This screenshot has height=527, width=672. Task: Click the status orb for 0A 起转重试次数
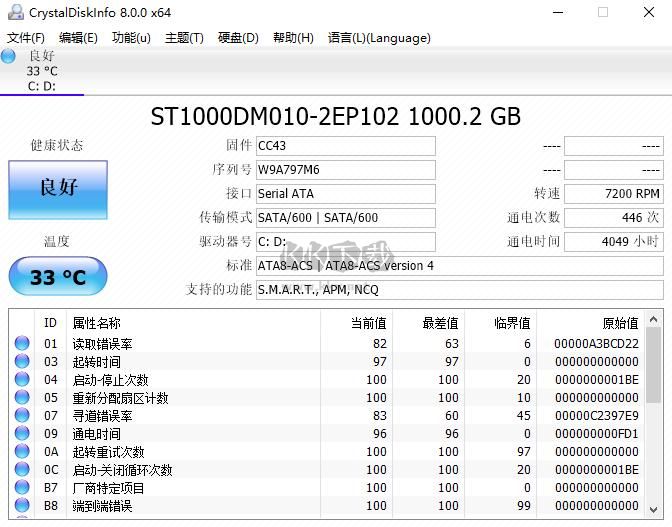coord(22,451)
